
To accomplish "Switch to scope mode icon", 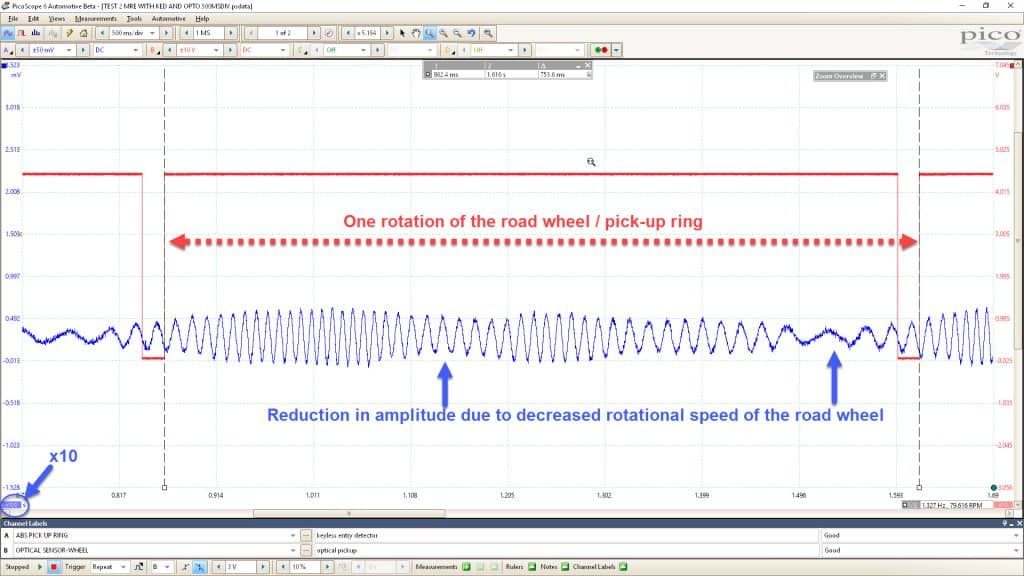I will (x=8, y=33).
